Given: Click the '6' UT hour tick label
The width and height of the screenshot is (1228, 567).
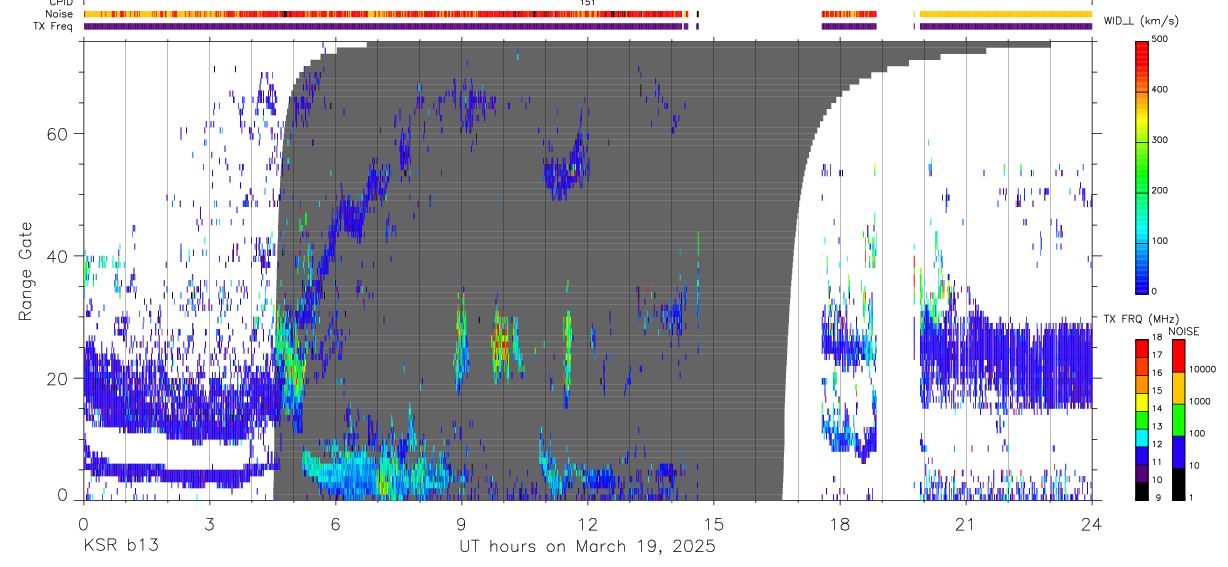Looking at the screenshot, I should pyautogui.click(x=335, y=524).
